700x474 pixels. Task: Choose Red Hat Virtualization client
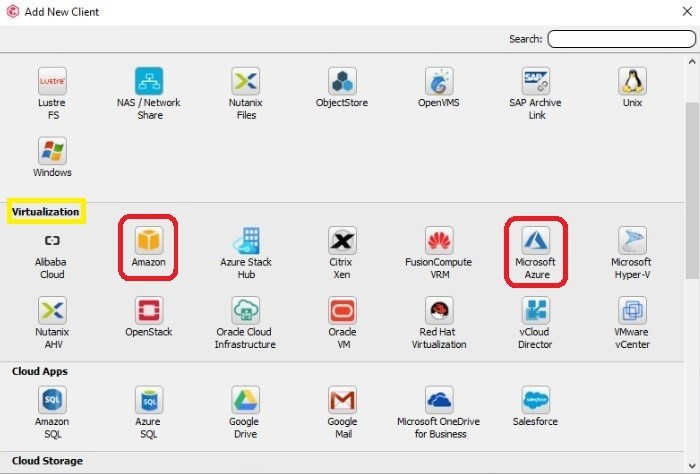point(439,310)
